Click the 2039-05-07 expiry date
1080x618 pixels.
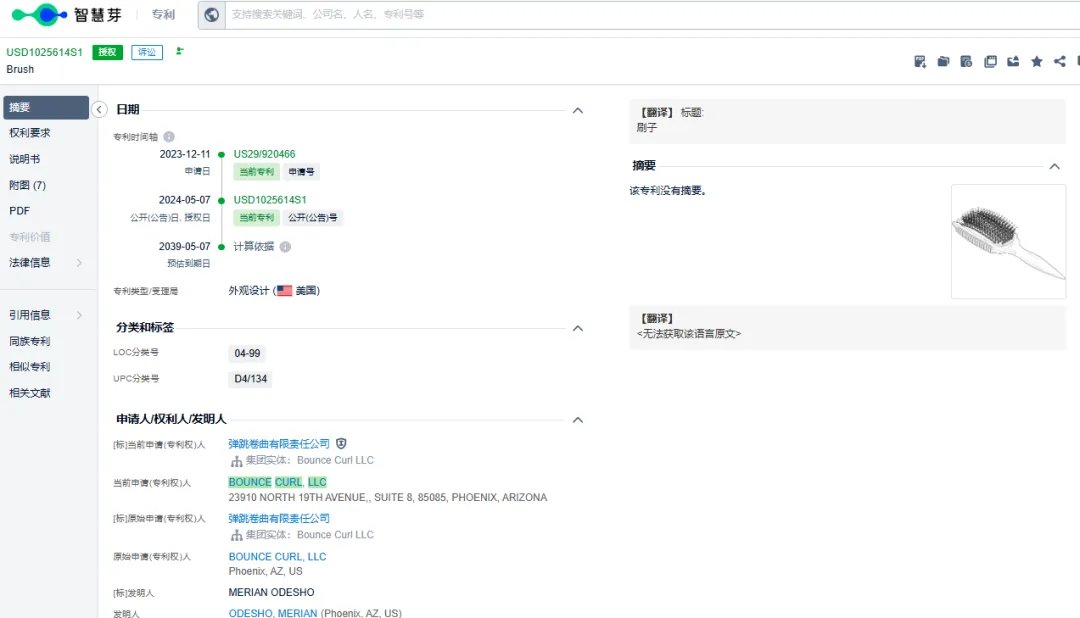click(x=185, y=247)
